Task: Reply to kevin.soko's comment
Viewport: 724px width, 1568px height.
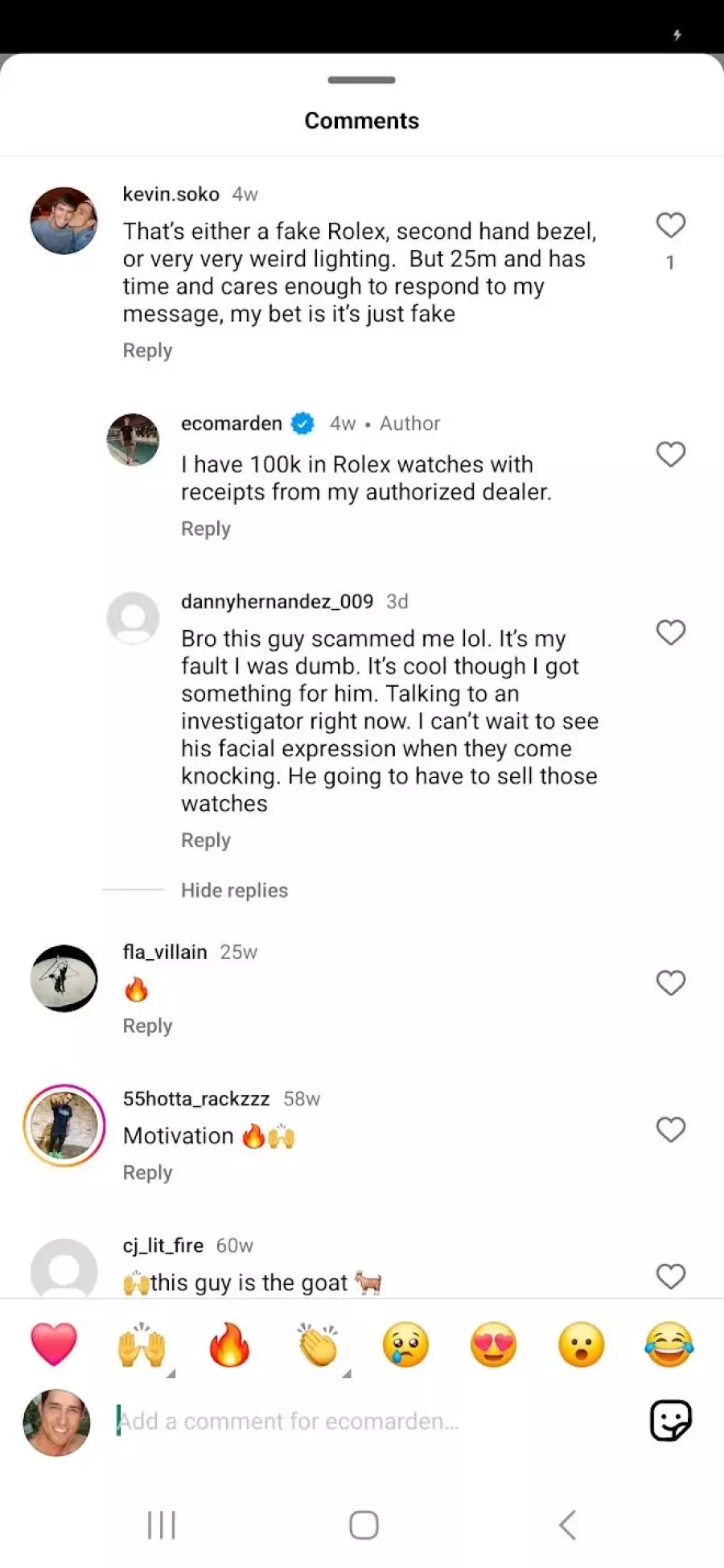Action: tap(147, 351)
